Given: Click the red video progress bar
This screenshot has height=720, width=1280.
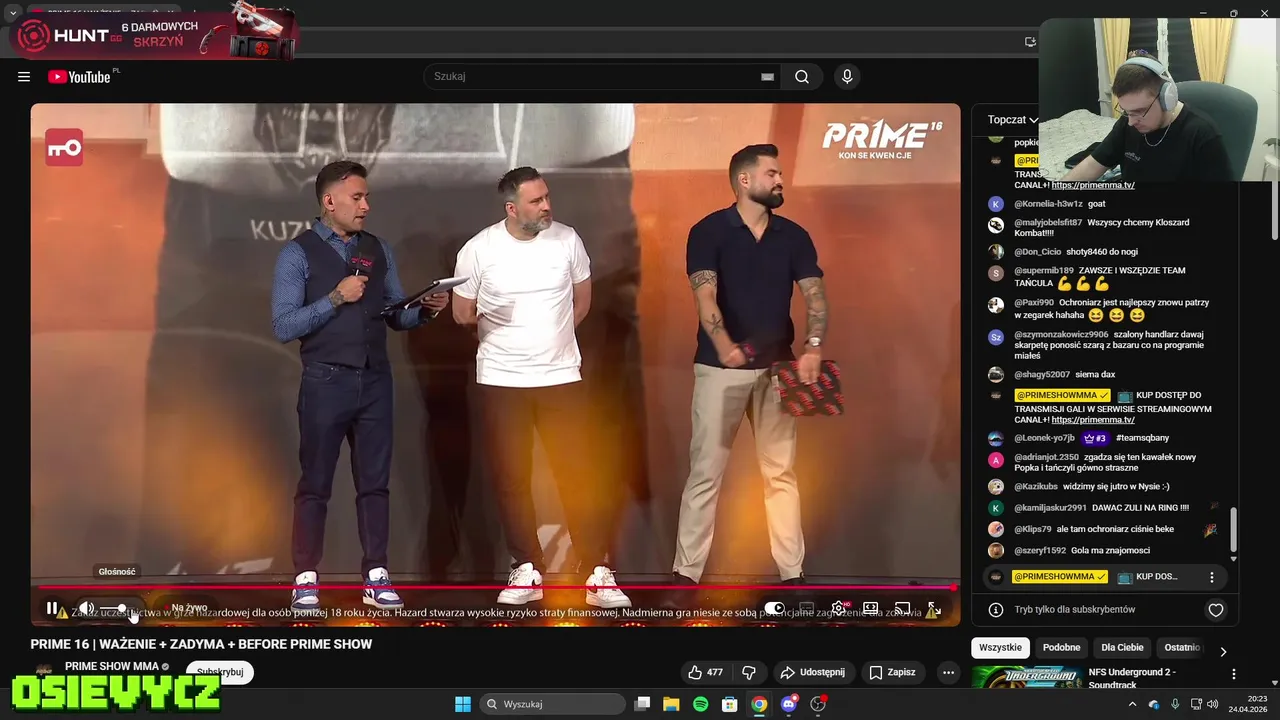Looking at the screenshot, I should [495, 588].
